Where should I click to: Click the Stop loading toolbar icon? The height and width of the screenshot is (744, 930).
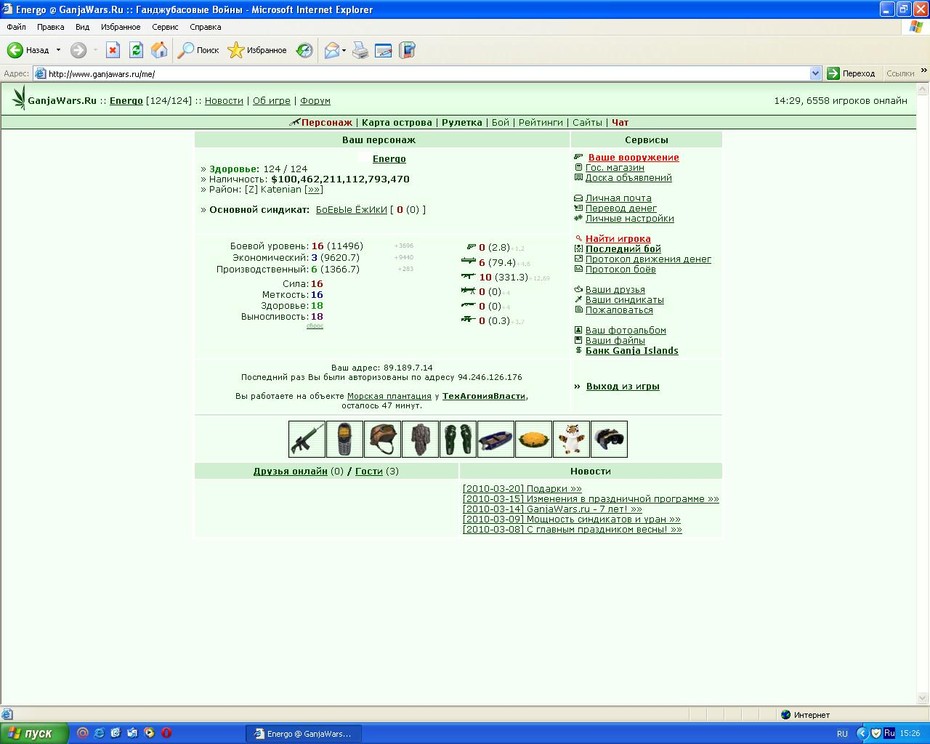tap(113, 50)
